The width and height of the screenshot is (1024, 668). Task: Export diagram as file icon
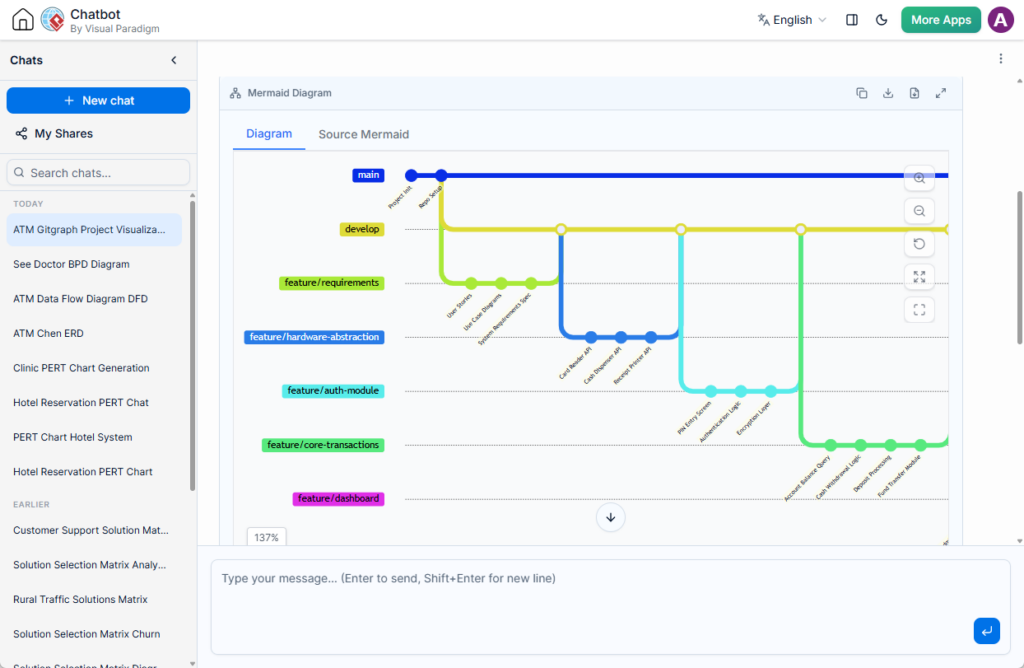(914, 93)
